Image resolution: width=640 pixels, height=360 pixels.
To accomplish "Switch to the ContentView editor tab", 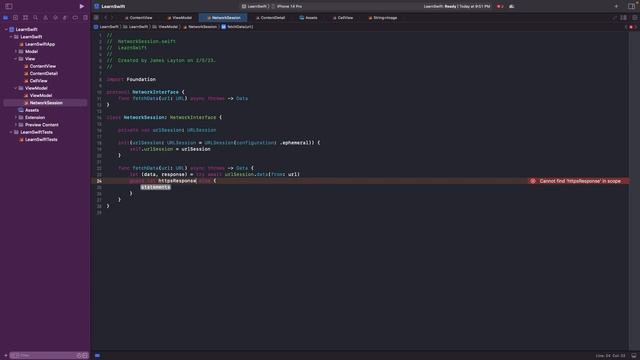I will tap(138, 18).
